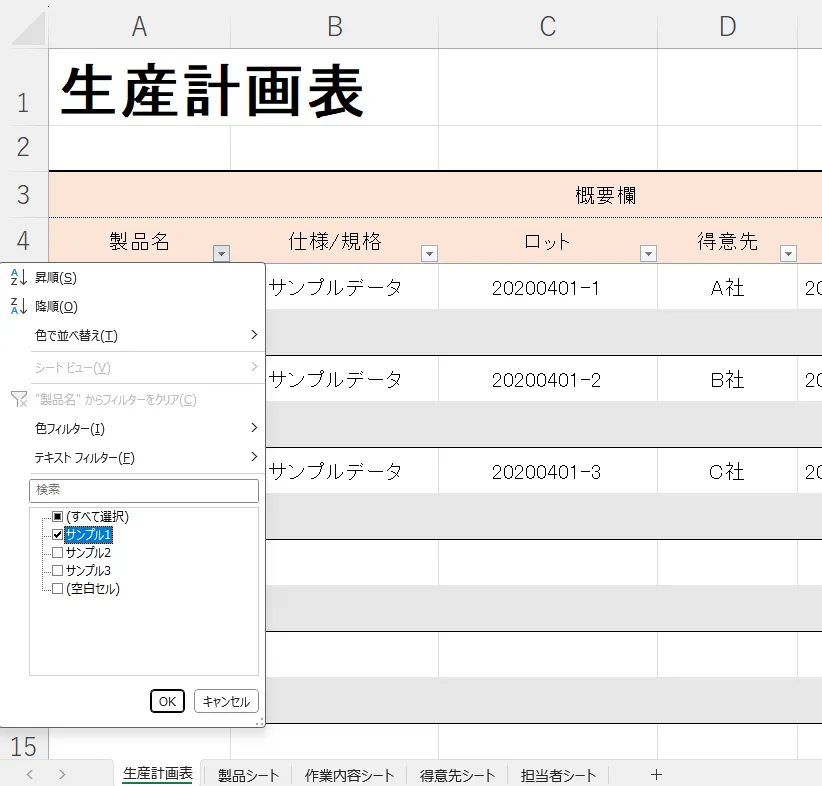Enable the サンプル2 filter checkbox

click(x=56, y=552)
